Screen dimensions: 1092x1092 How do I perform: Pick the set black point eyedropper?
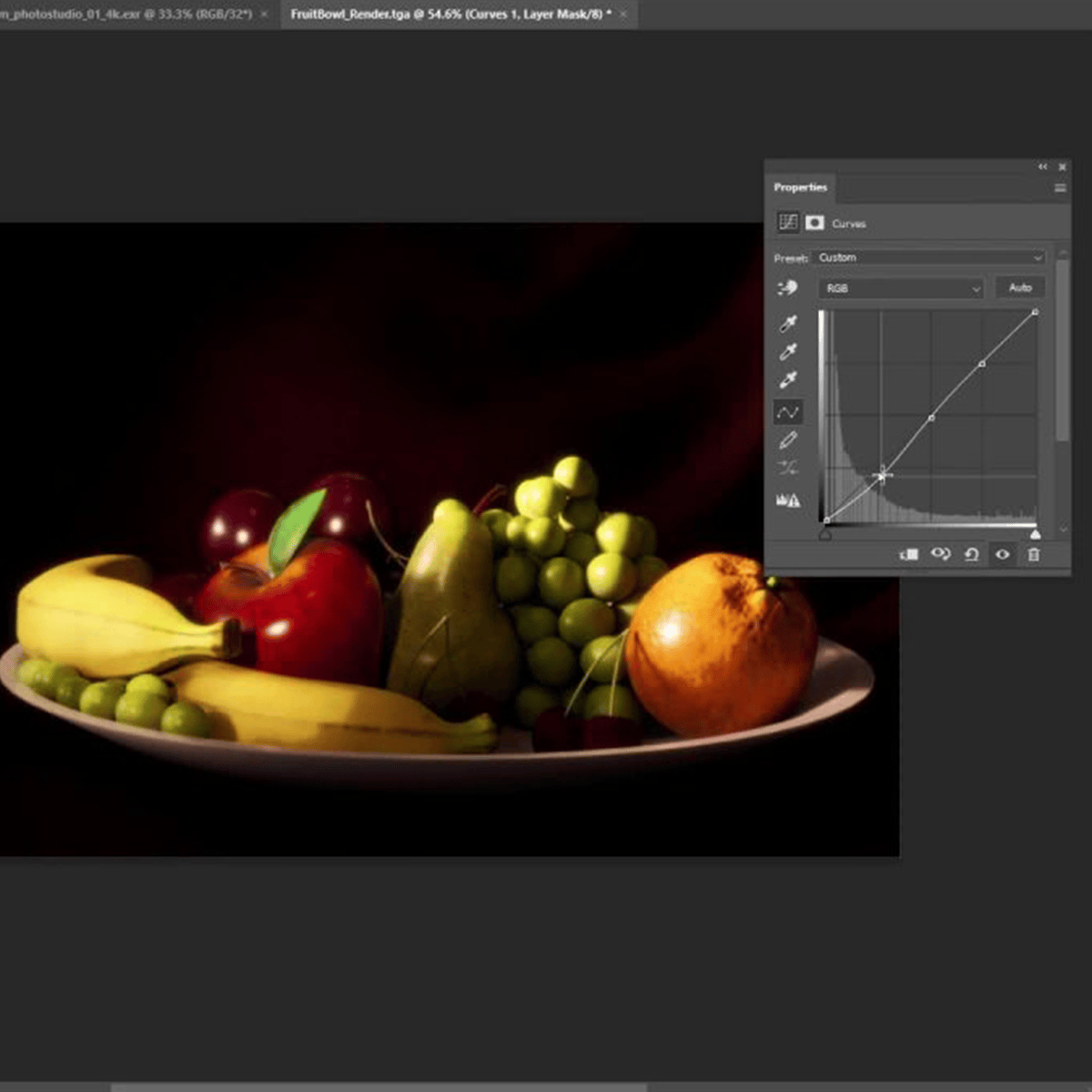pyautogui.click(x=788, y=323)
